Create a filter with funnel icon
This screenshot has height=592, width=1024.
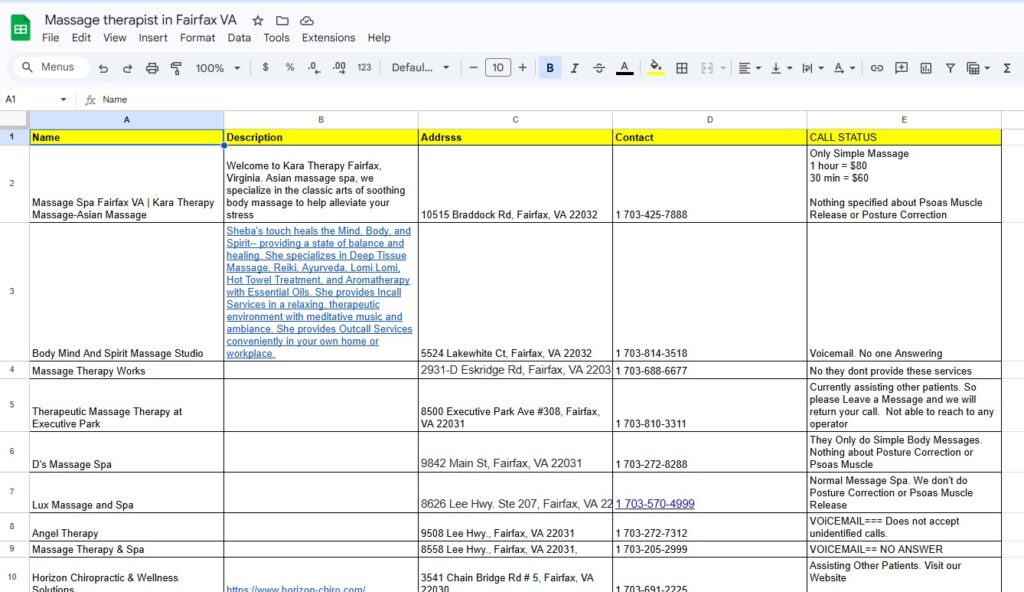[950, 68]
